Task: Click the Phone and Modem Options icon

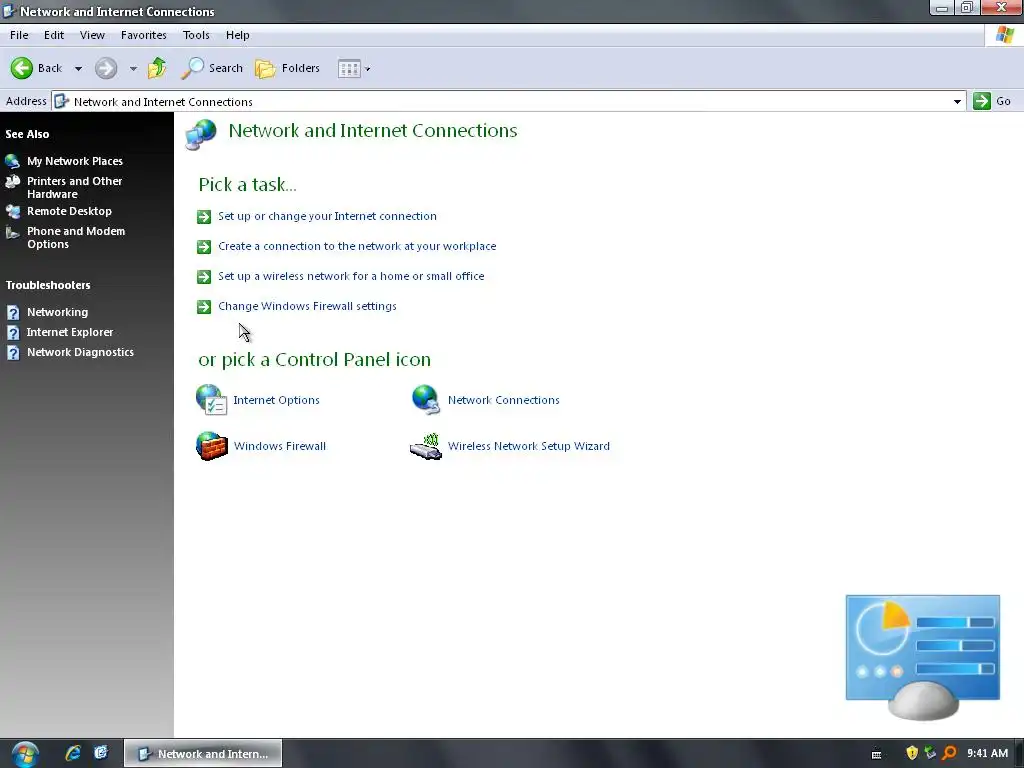Action: coord(12,232)
